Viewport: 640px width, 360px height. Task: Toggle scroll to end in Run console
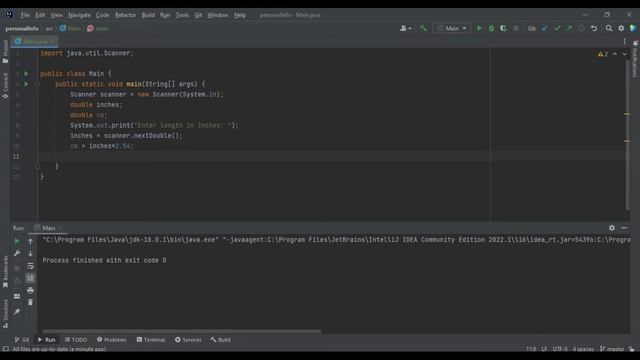coord(30,278)
